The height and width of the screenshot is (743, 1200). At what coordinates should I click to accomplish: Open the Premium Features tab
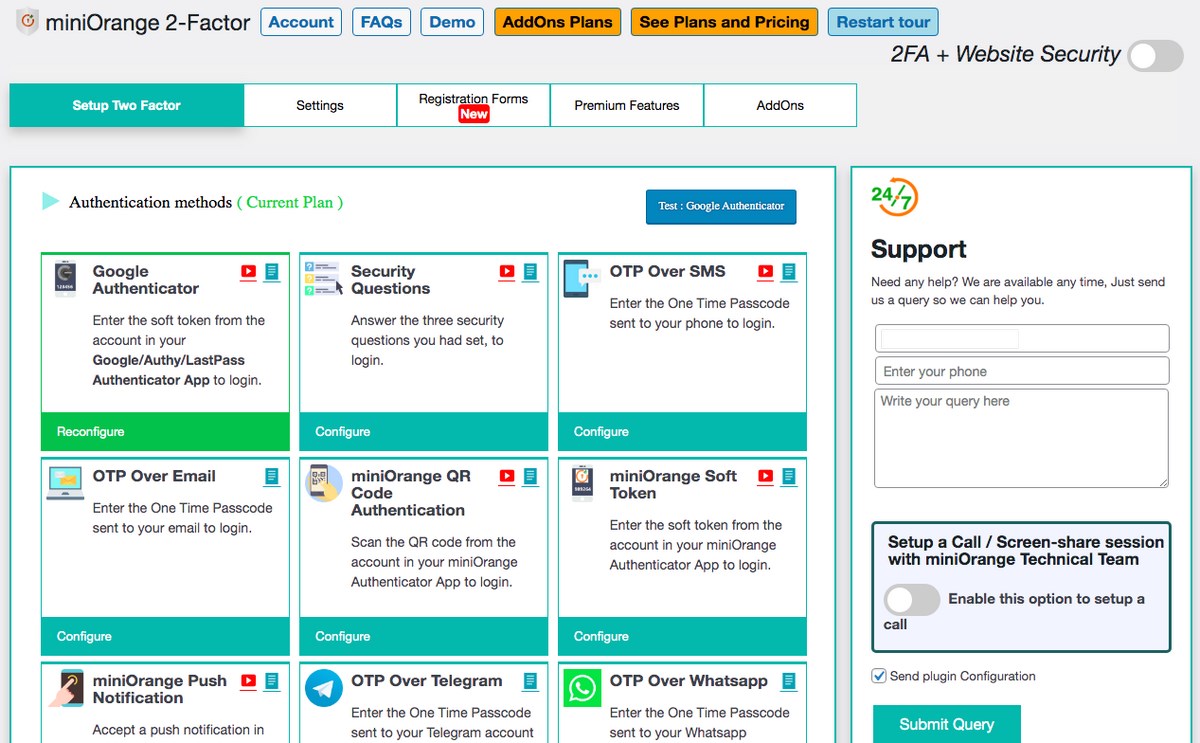coord(627,105)
